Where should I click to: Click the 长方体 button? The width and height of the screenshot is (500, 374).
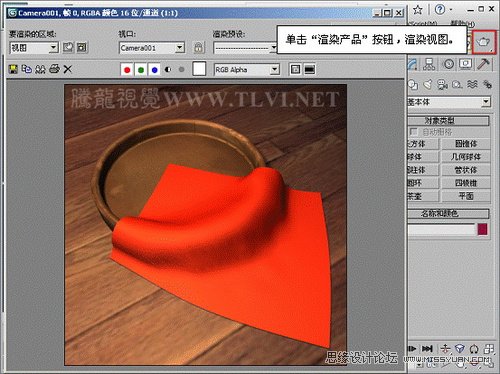pos(423,144)
